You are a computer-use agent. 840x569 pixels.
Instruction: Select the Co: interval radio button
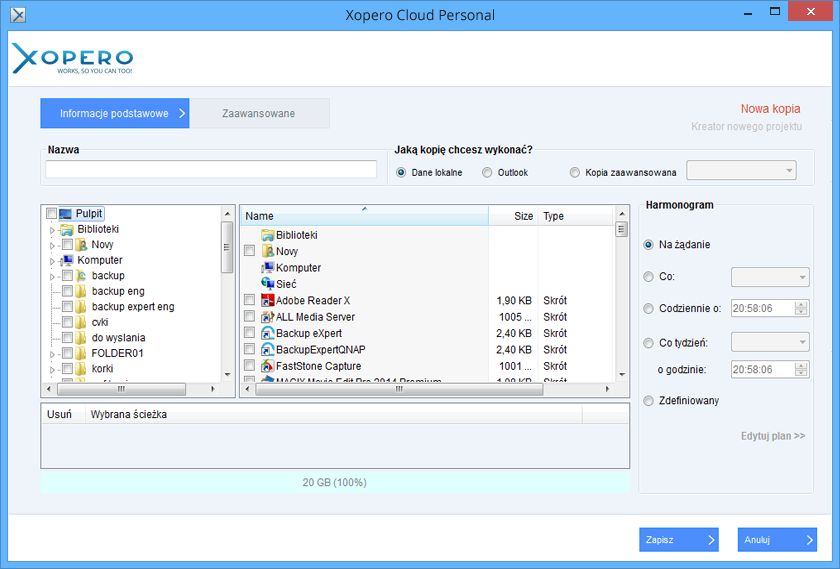point(648,277)
